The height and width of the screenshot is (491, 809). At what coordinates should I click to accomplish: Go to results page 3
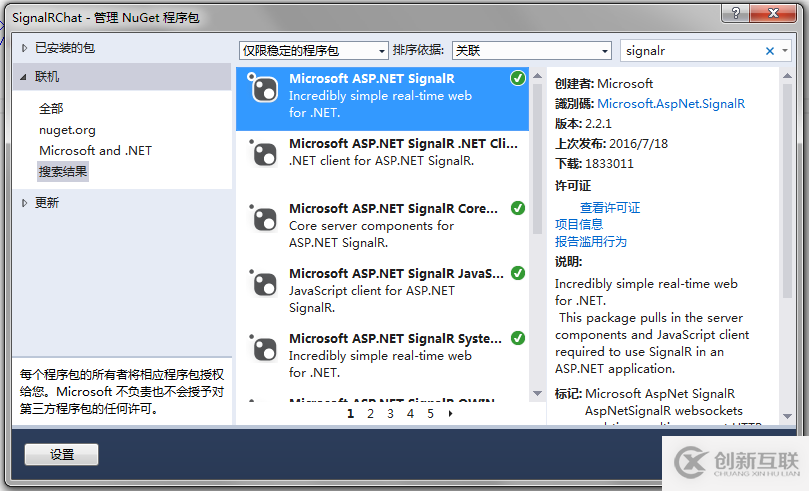tap(391, 414)
